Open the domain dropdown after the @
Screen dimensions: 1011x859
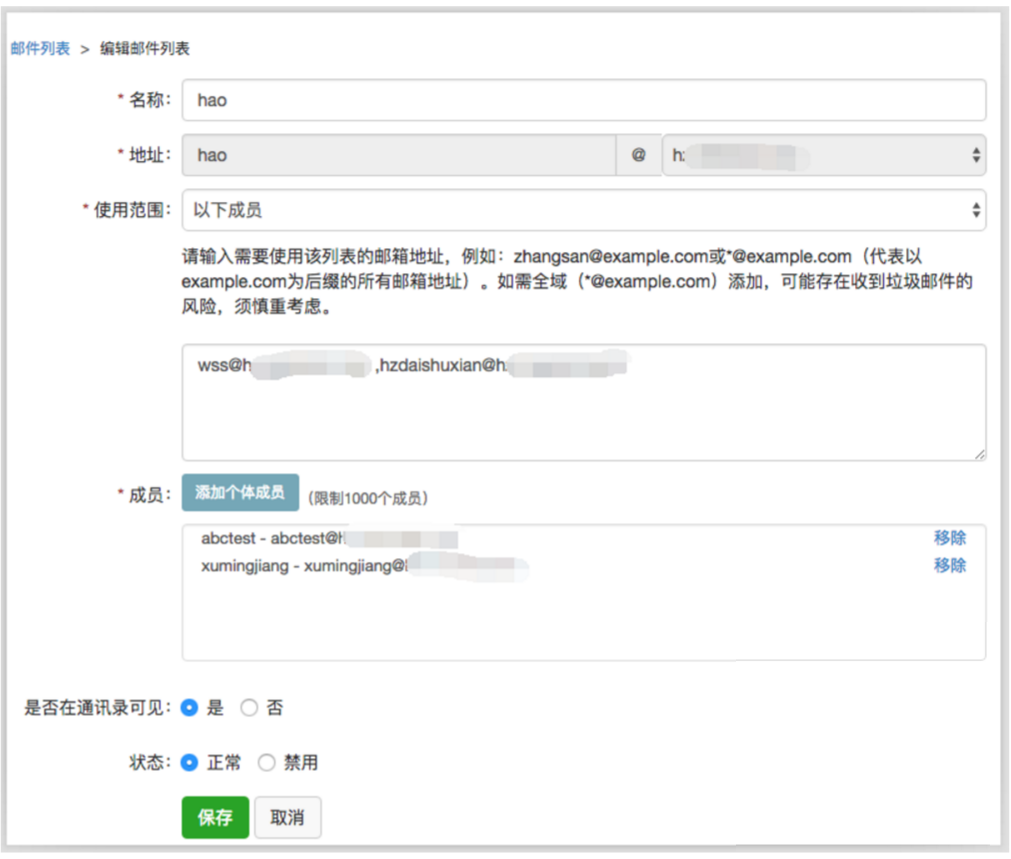pyautogui.click(x=823, y=155)
